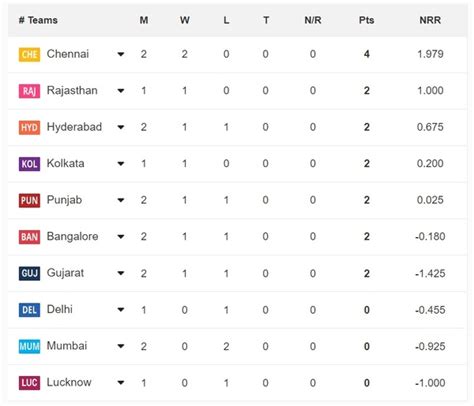
Task: Expand the Punjab row dropdown arrow
Action: 121,200
